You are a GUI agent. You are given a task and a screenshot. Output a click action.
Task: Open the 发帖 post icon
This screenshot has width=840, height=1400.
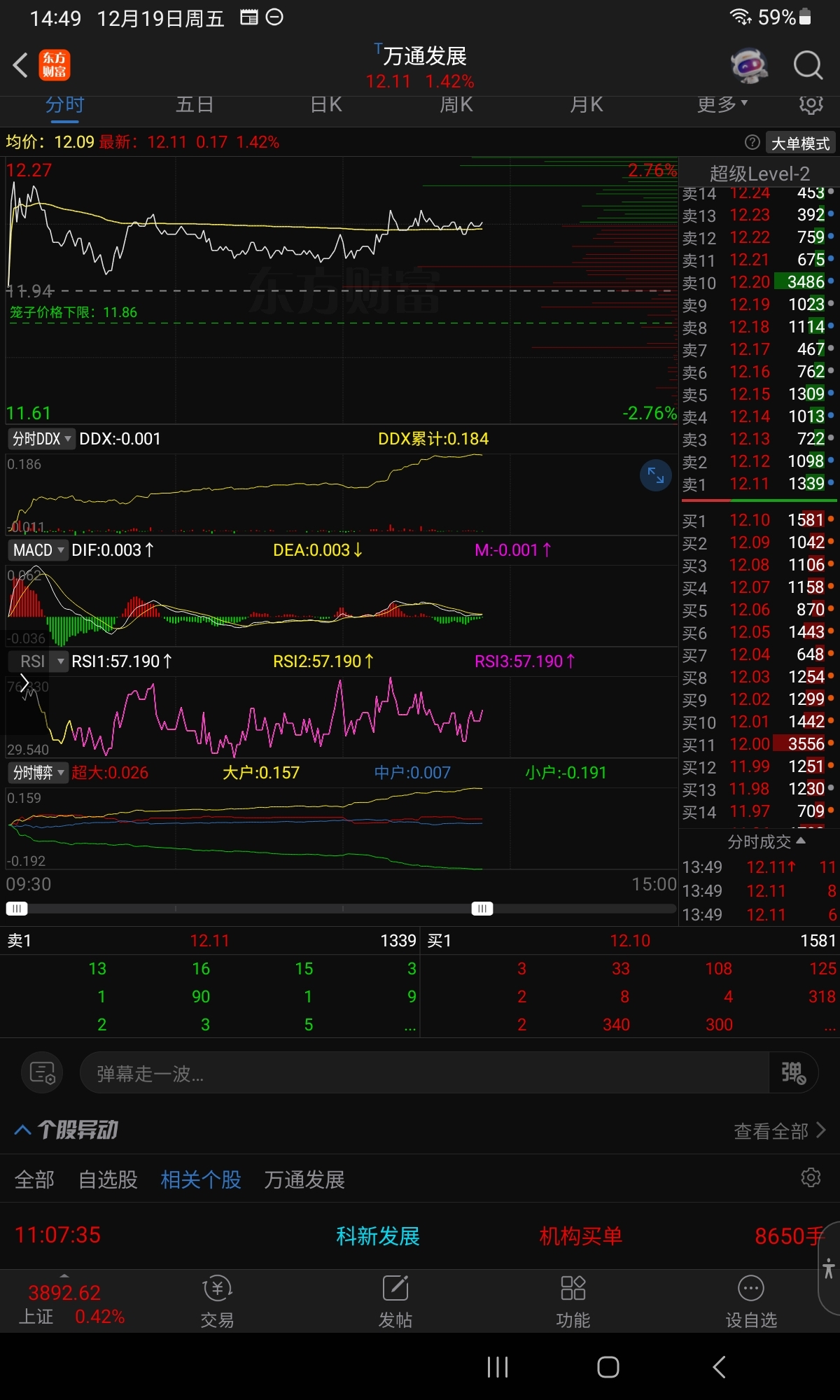point(395,1301)
